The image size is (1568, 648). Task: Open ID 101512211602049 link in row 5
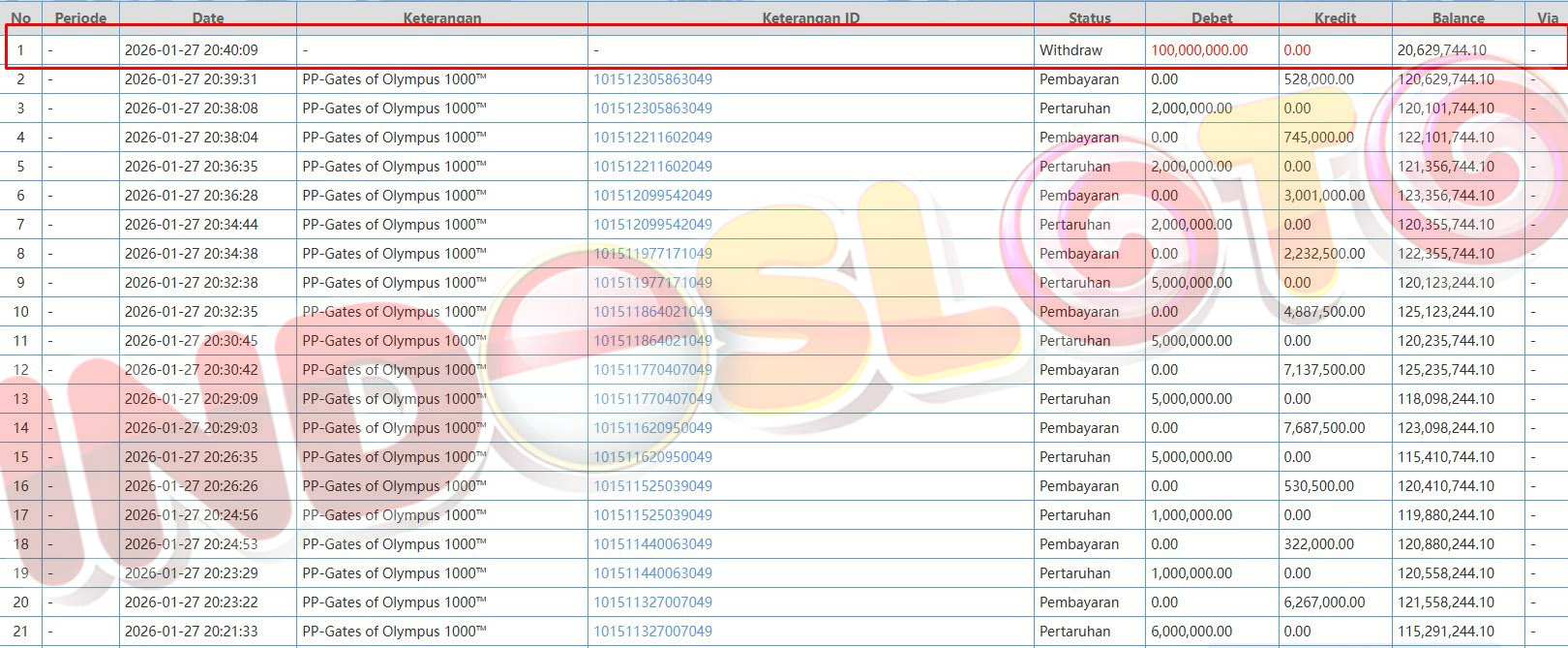pos(652,167)
